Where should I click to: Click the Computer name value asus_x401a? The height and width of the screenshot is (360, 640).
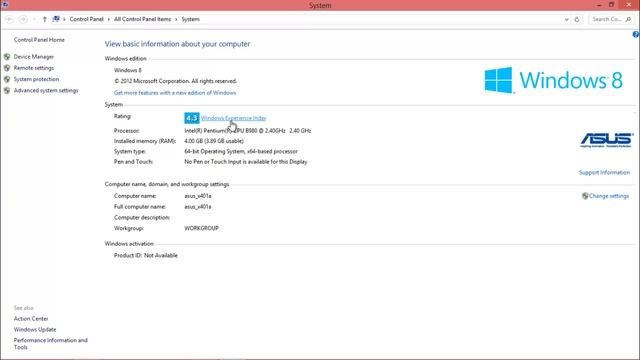(198, 196)
